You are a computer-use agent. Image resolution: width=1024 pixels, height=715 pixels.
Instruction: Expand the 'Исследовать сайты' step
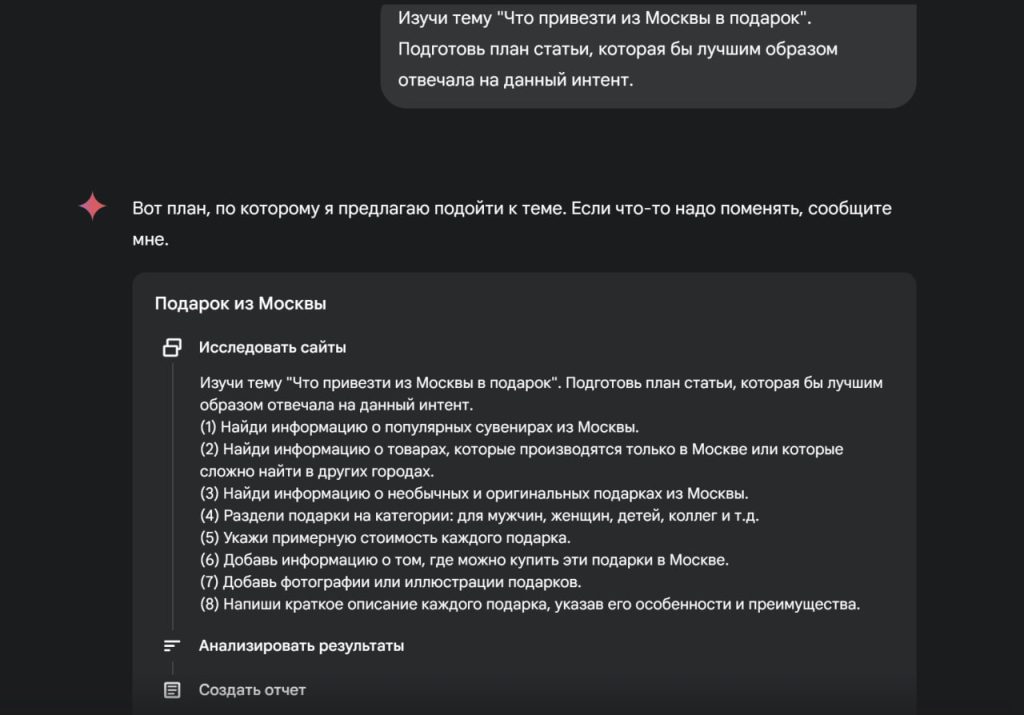pyautogui.click(x=272, y=348)
